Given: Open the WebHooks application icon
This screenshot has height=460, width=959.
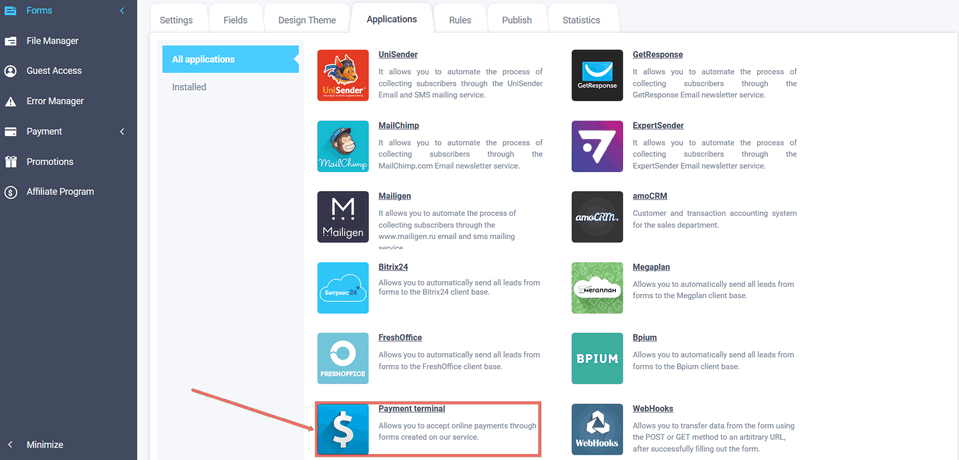Looking at the screenshot, I should click(597, 429).
